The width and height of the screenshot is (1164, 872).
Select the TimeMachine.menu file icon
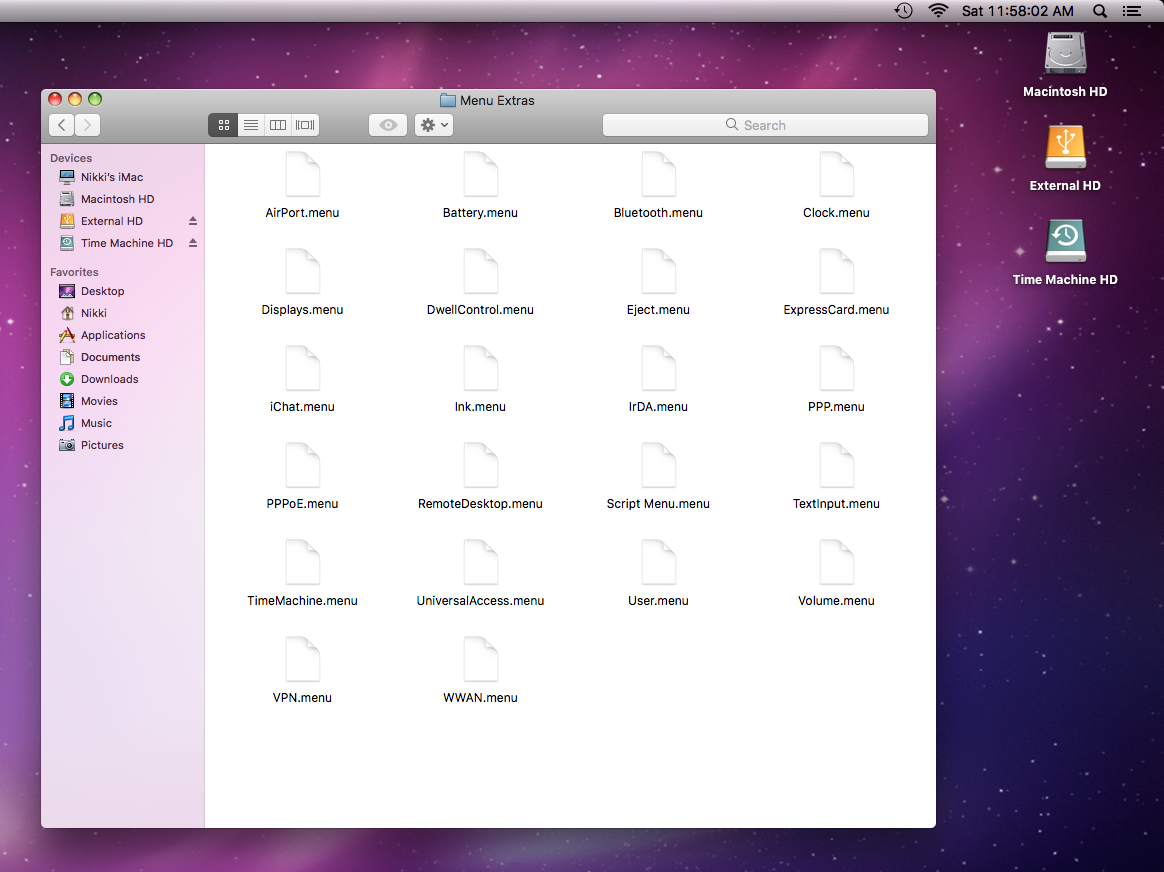point(302,563)
